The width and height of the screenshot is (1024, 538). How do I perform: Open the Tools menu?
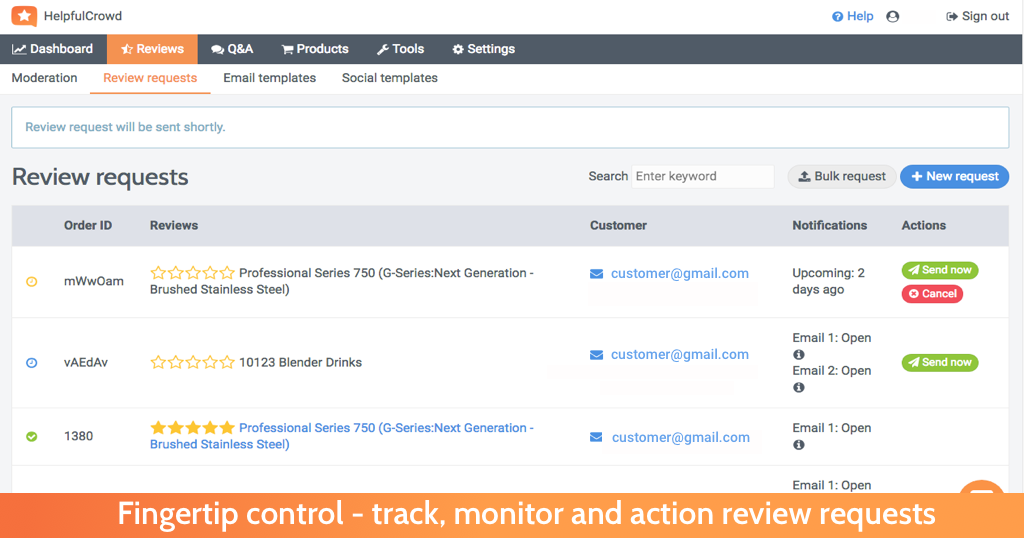click(x=400, y=49)
